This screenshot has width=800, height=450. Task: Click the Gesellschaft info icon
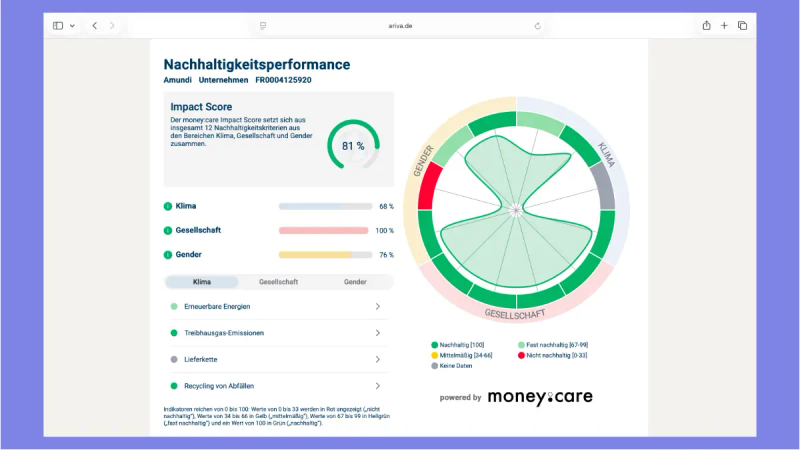click(x=168, y=231)
